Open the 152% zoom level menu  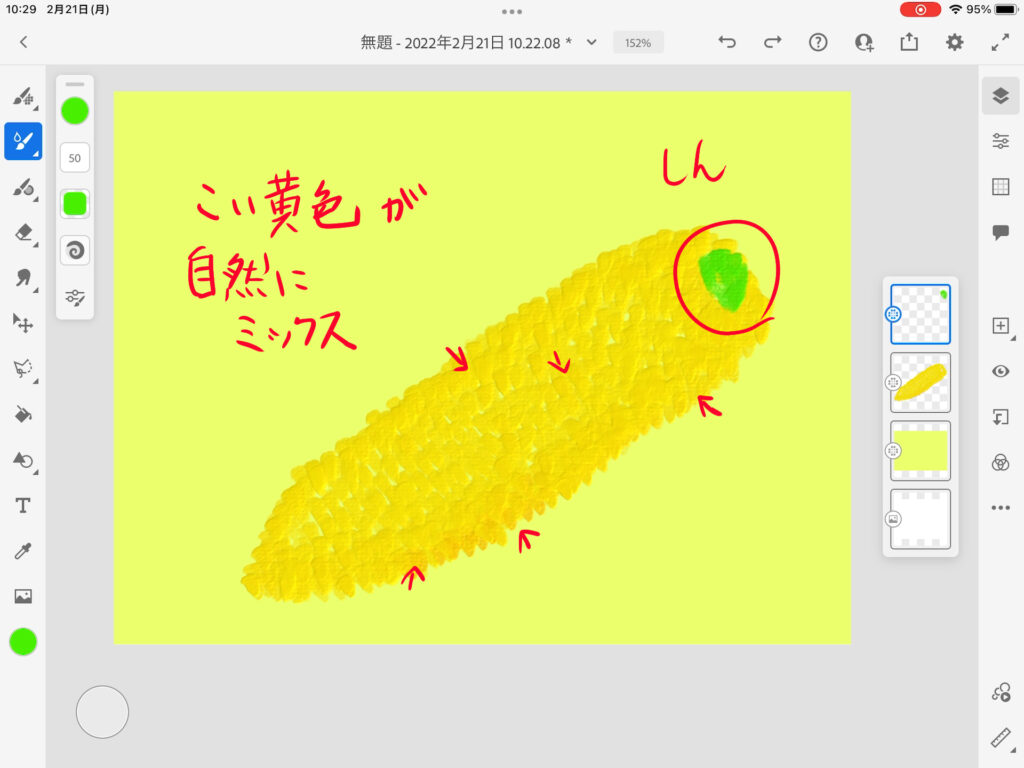638,43
